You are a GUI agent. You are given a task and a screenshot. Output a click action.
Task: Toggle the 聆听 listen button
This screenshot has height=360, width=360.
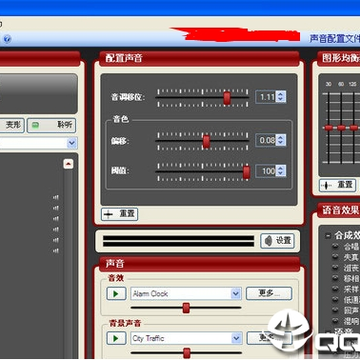coord(52,126)
